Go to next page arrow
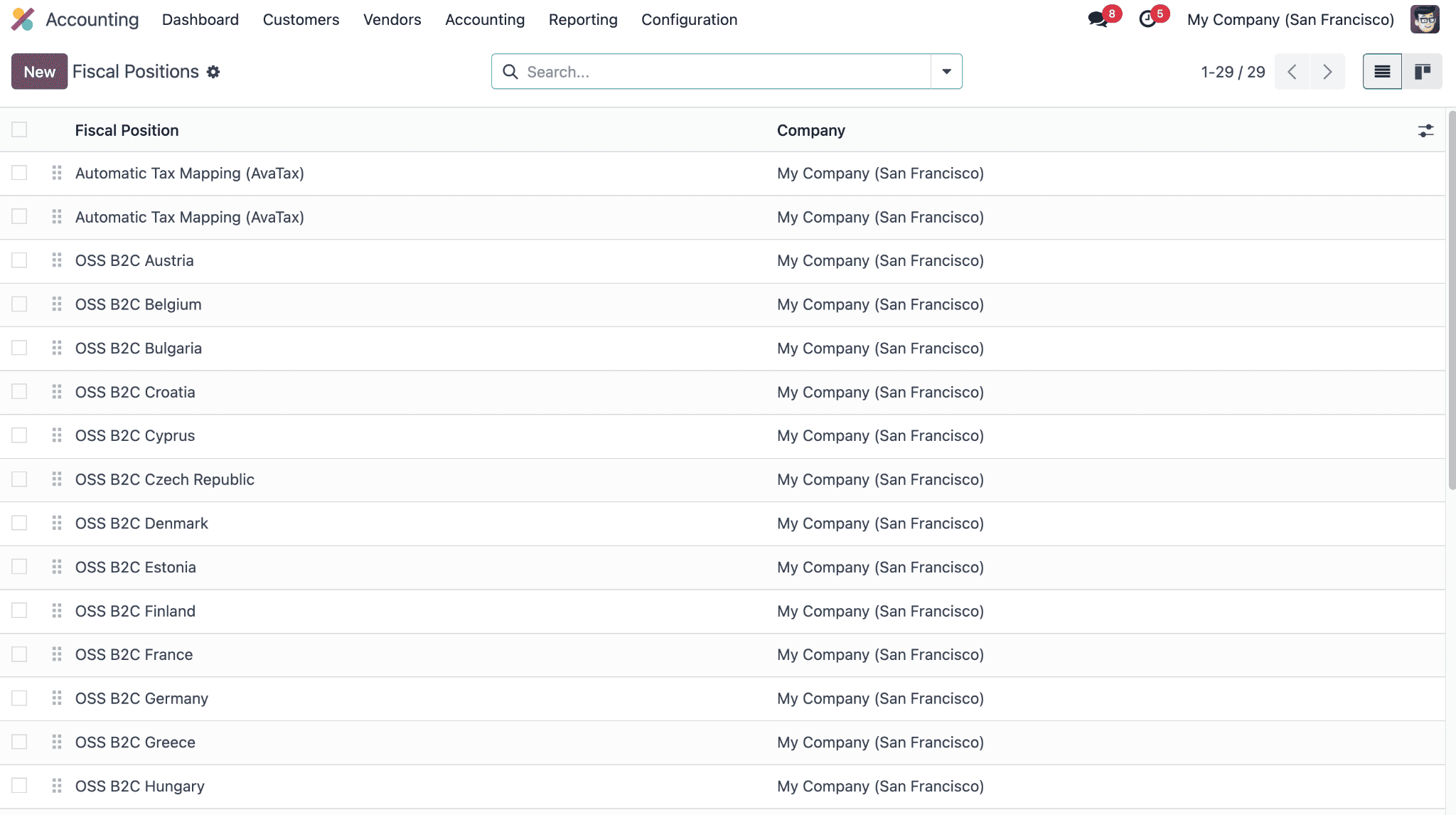1456x815 pixels. click(x=1327, y=71)
